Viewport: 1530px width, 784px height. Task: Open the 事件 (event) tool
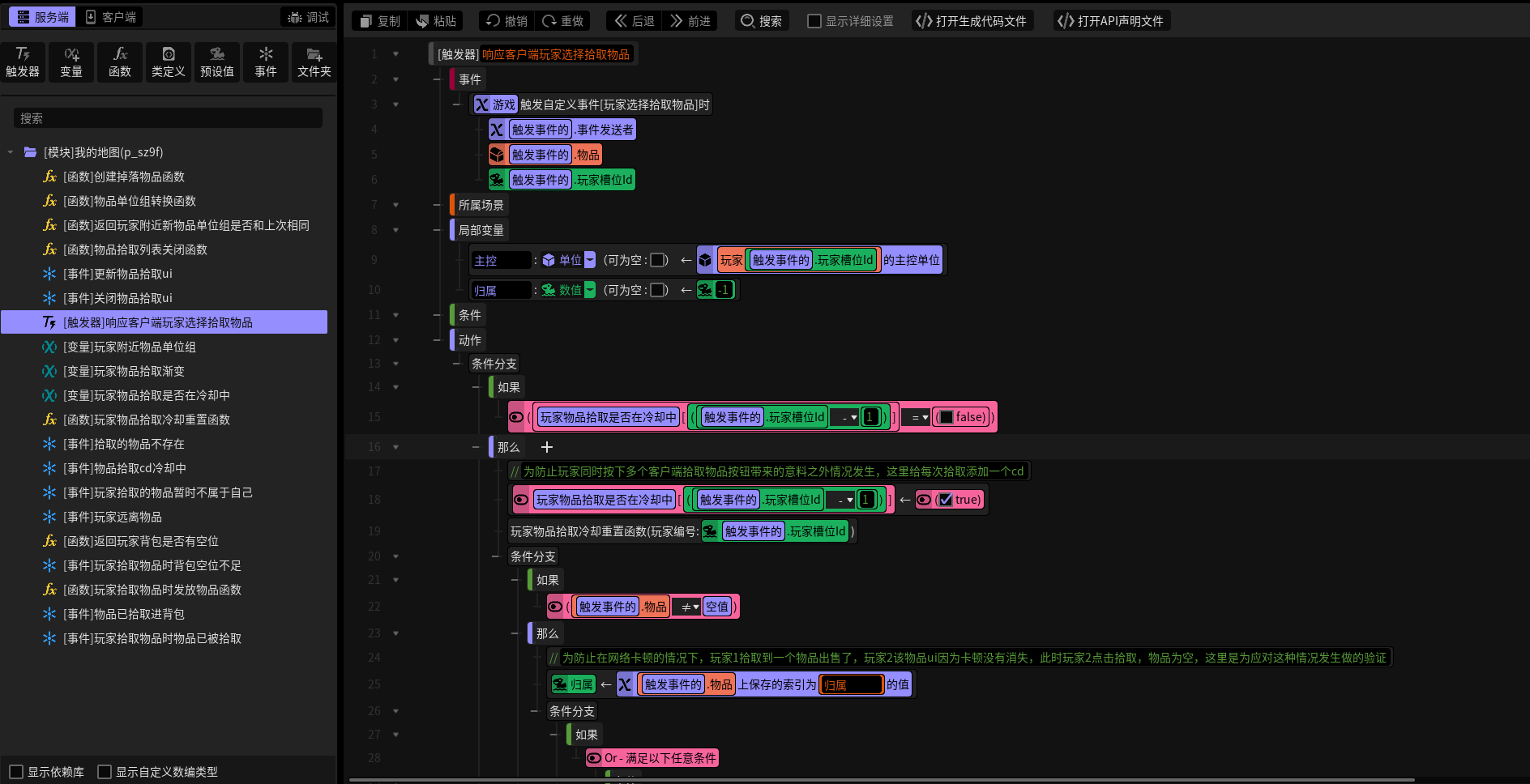coord(266,62)
